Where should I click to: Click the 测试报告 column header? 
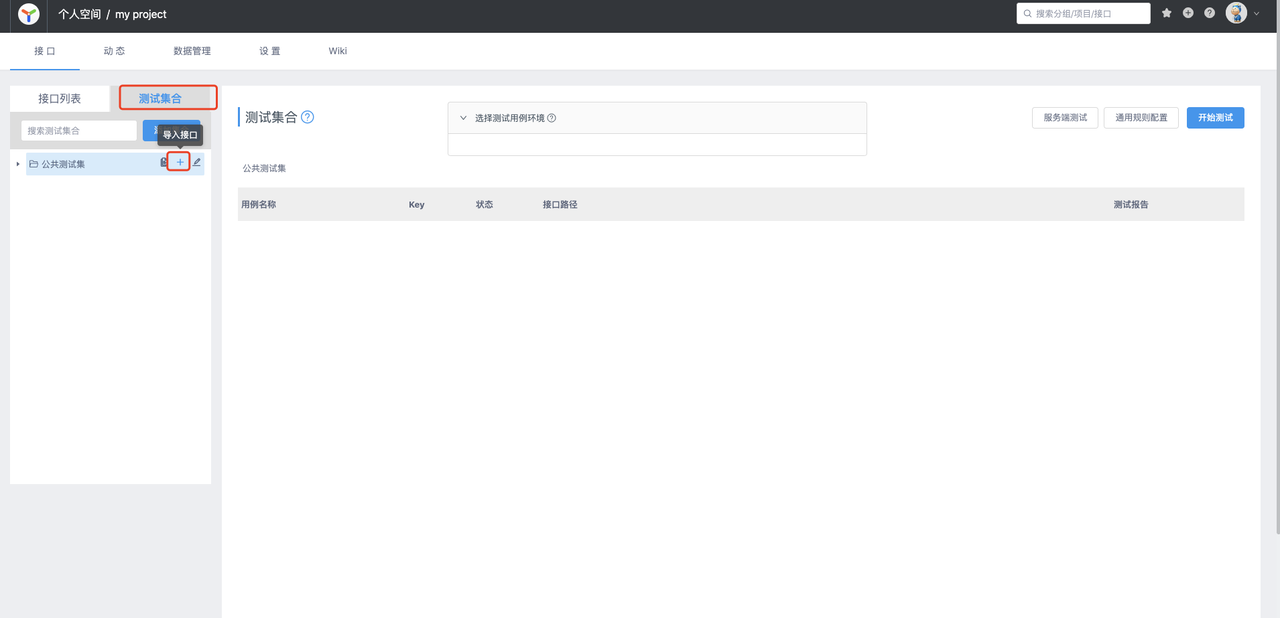(x=1131, y=204)
